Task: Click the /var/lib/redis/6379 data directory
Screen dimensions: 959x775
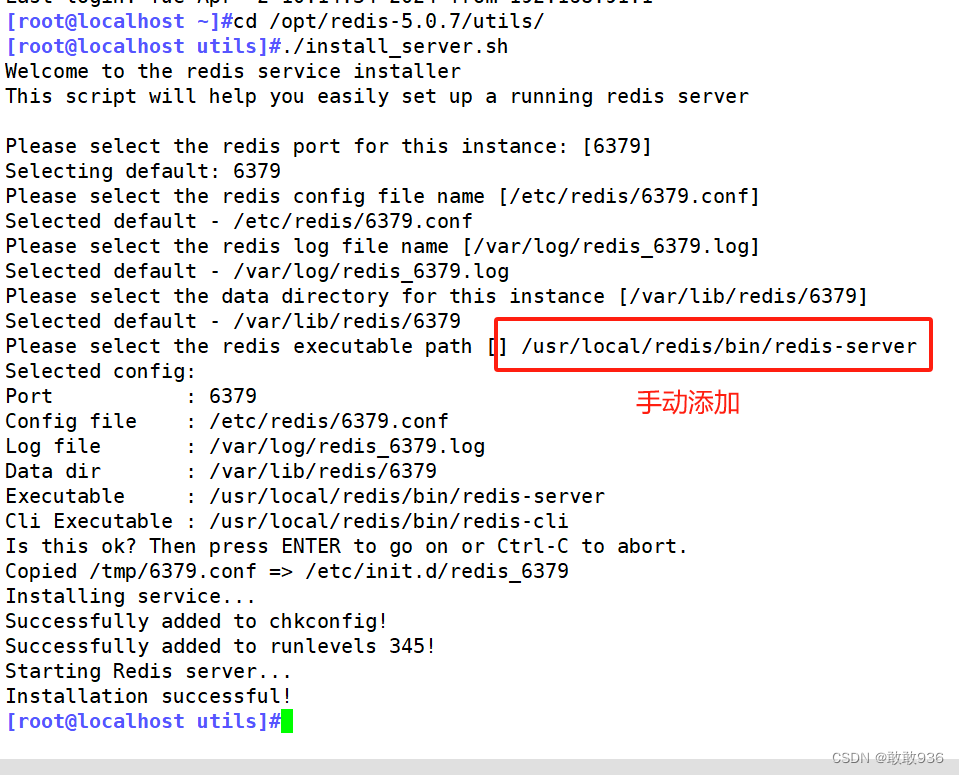Action: click(x=324, y=470)
